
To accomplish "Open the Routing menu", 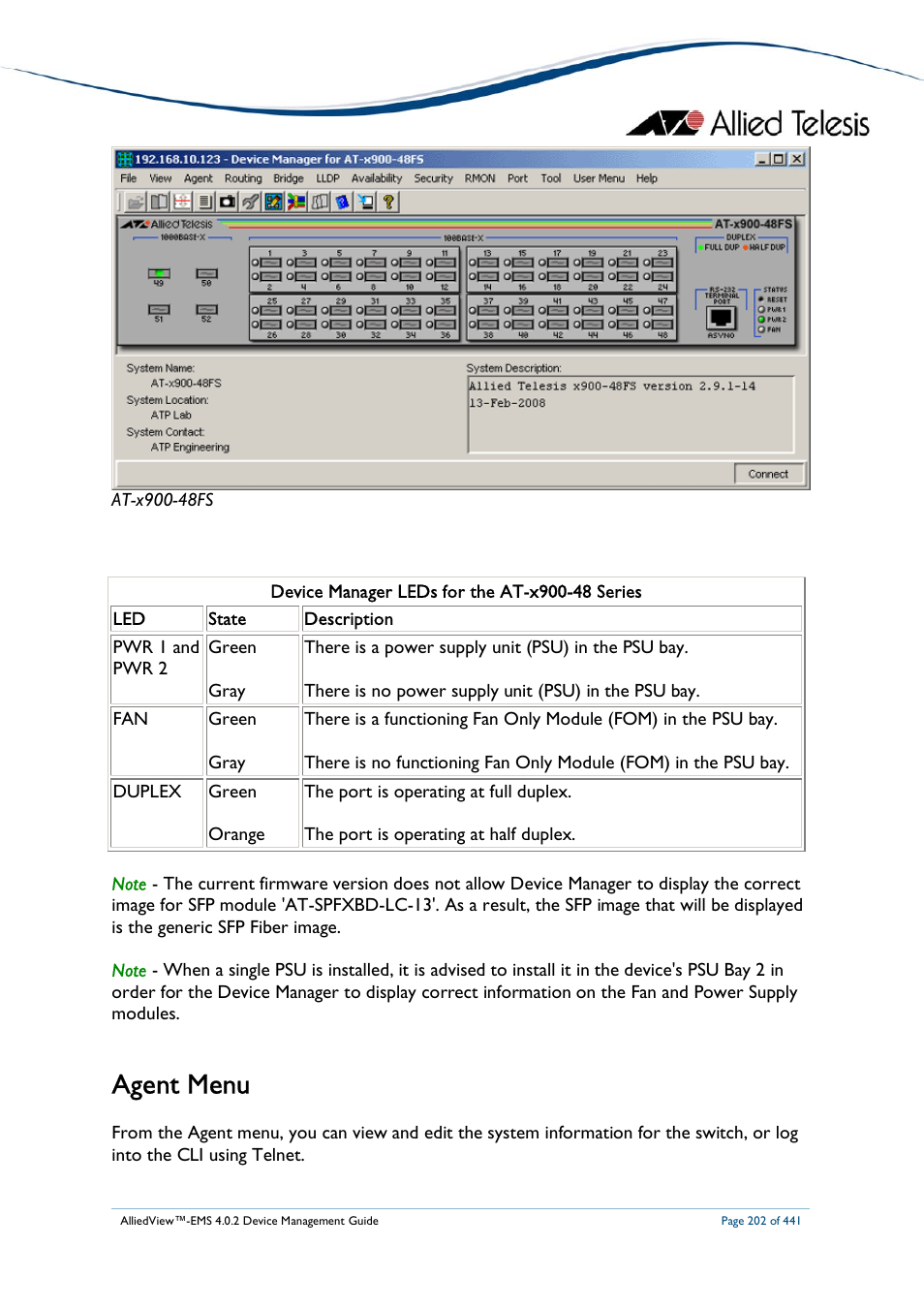I will click(243, 178).
